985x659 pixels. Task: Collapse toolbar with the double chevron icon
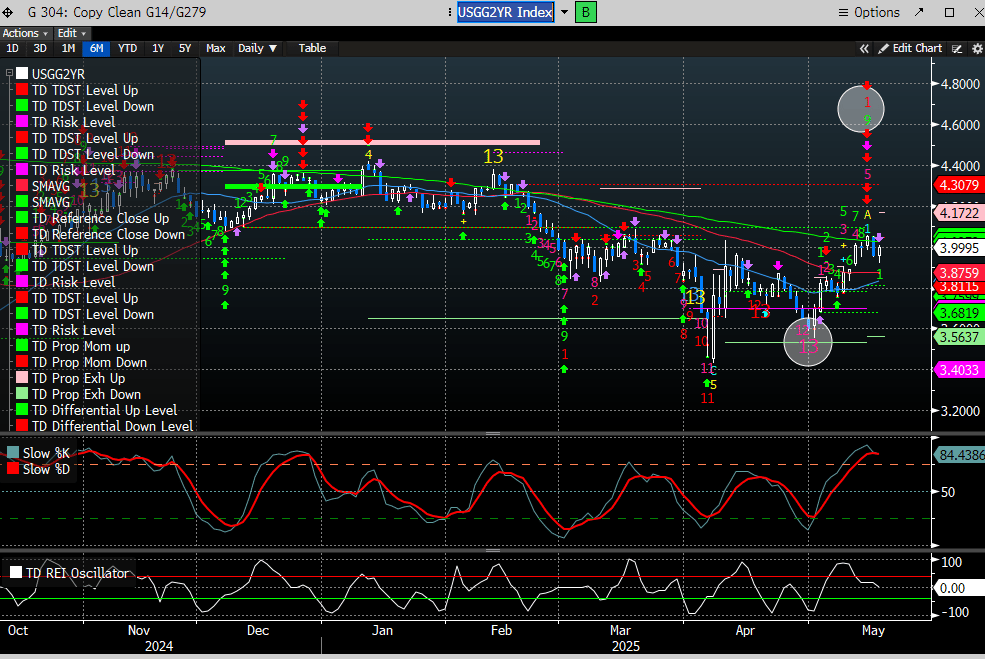865,48
